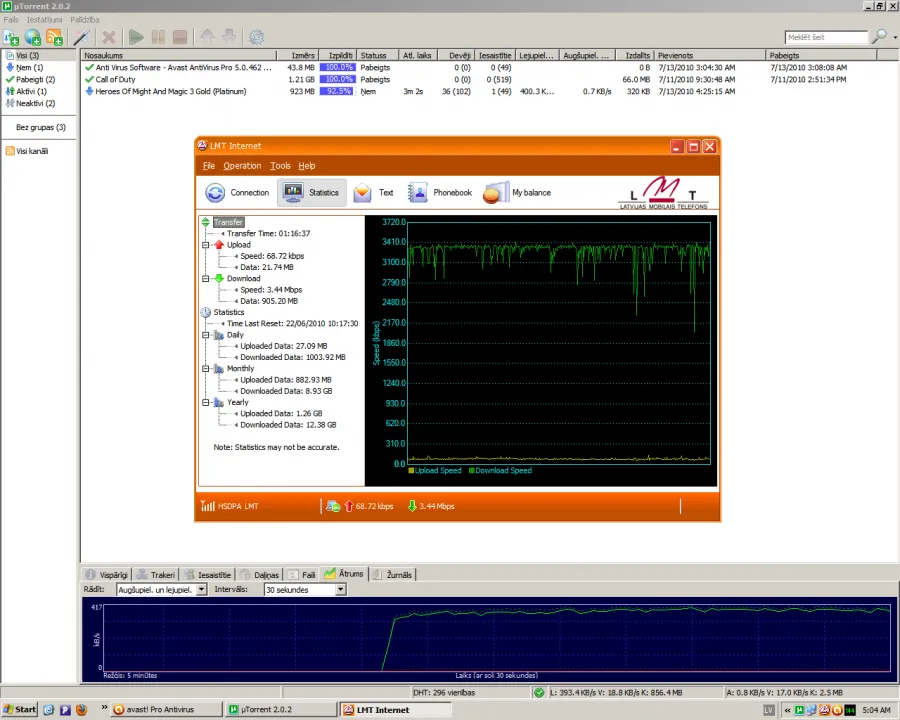Image resolution: width=900 pixels, height=720 pixels.
Task: Select Statistics in the LMT Internet toolbar
Action: [312, 193]
